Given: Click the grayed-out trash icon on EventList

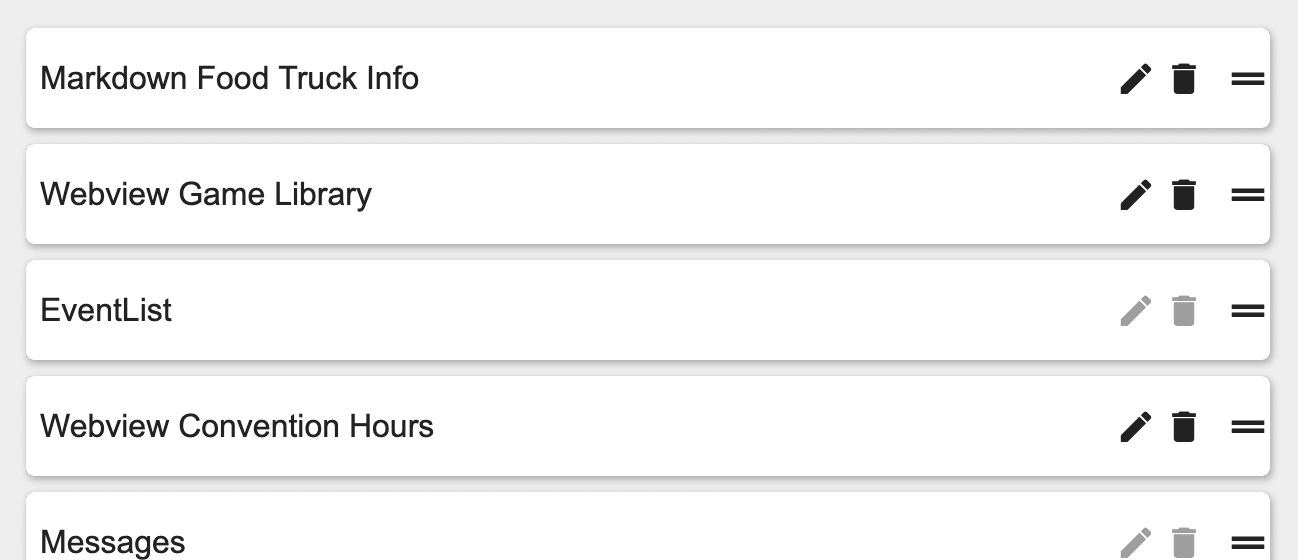Looking at the screenshot, I should click(x=1184, y=310).
